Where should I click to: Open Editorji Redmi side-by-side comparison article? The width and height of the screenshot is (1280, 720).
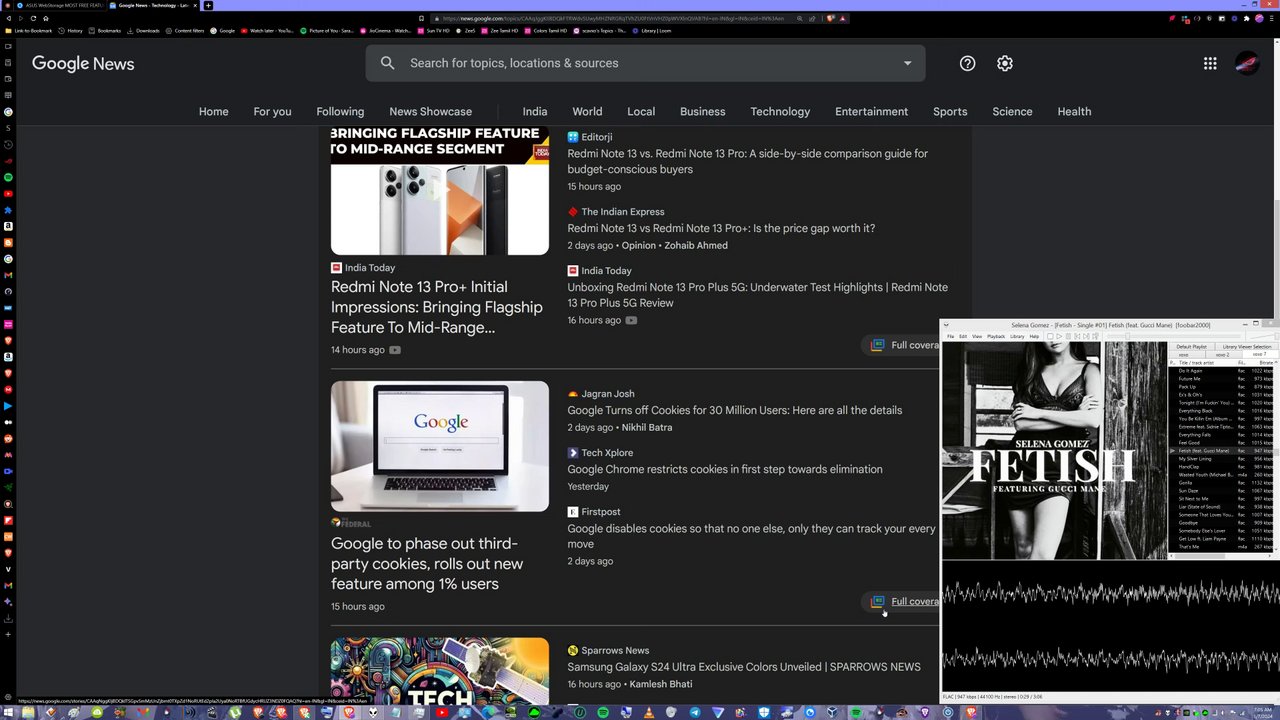(x=747, y=161)
